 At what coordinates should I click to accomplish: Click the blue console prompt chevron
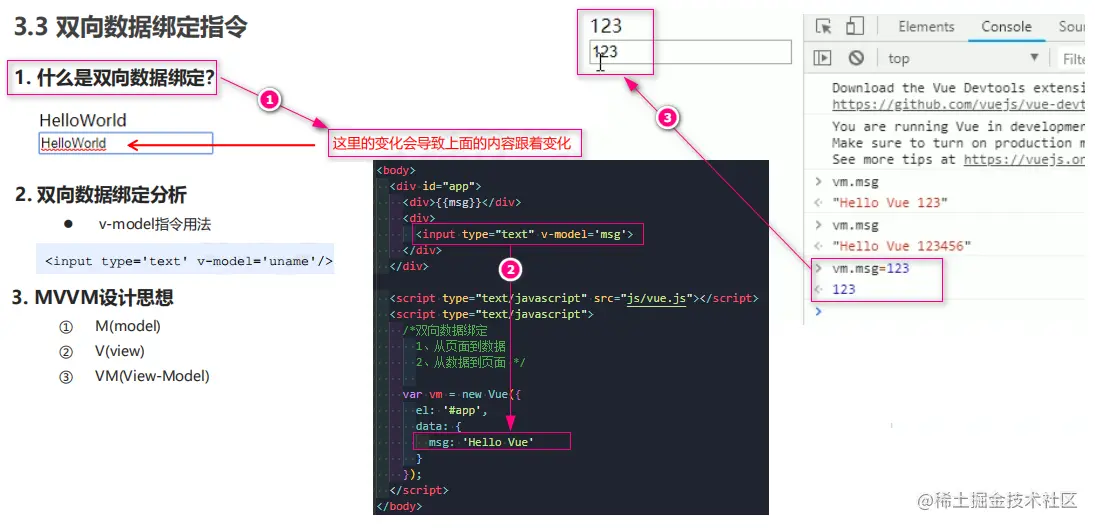pos(818,311)
